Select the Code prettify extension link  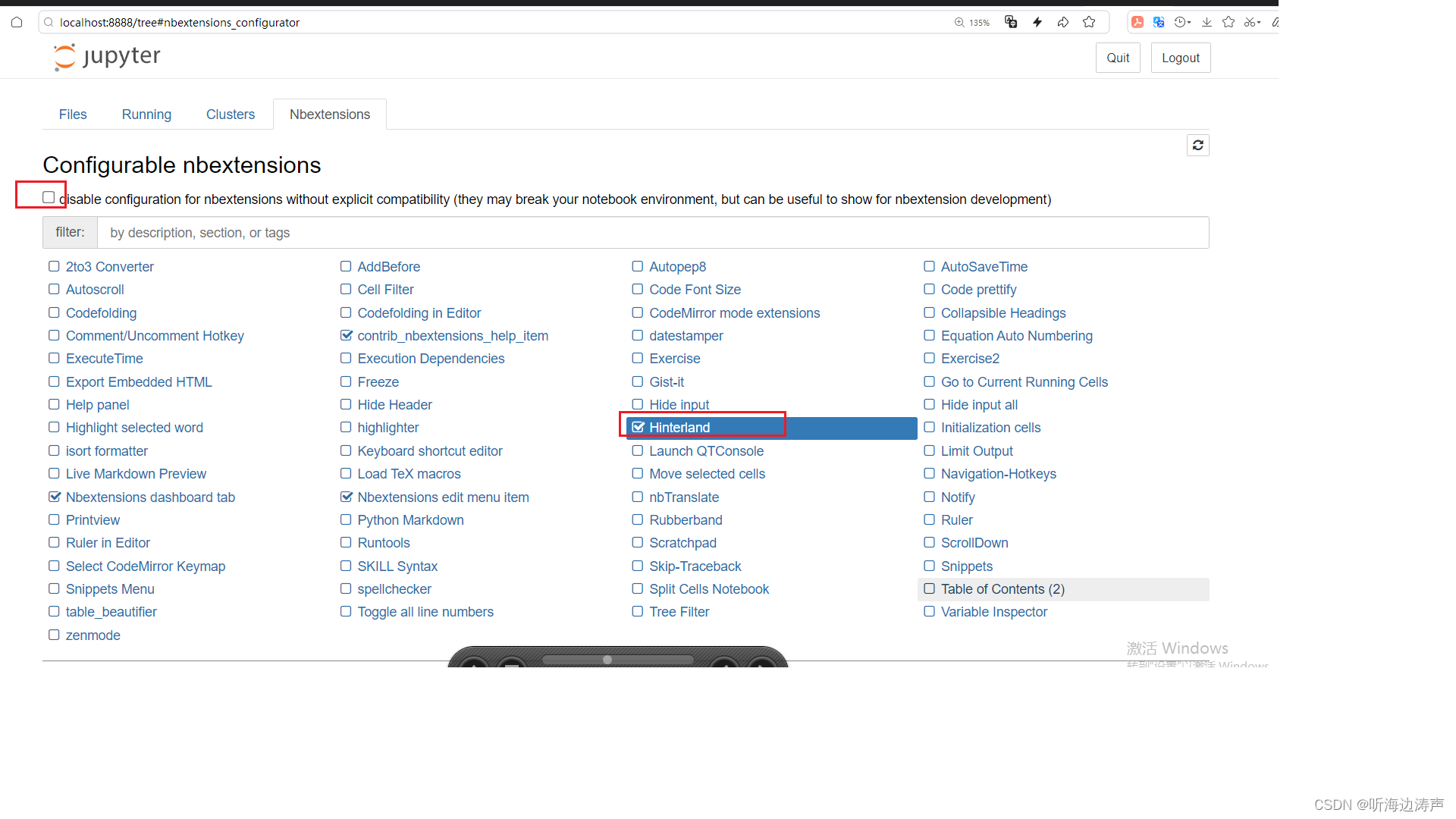[978, 290]
